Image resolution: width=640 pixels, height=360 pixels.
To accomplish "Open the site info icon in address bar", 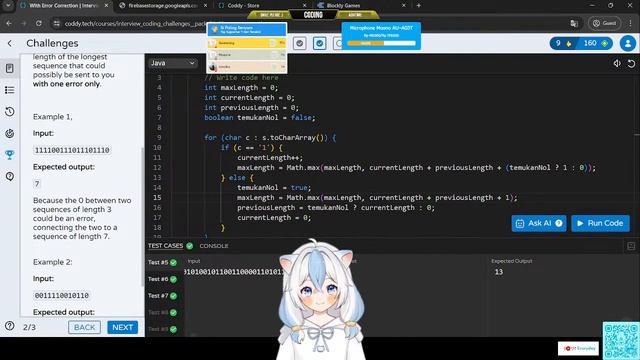I will 57,23.
